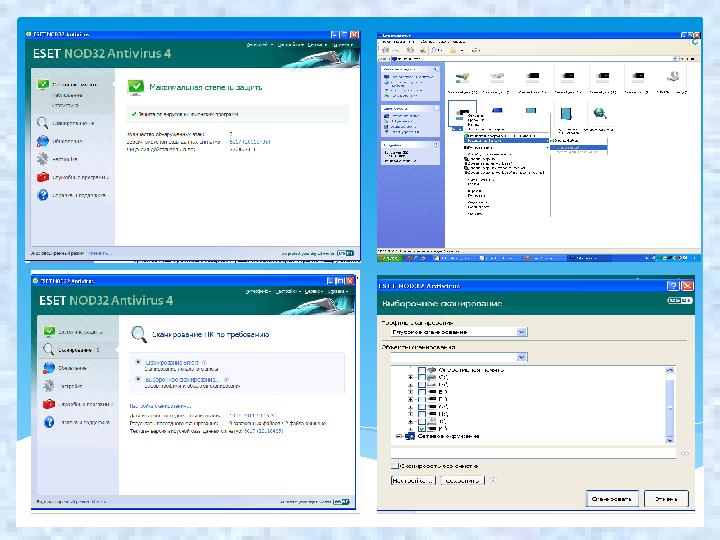Click the up arrow of the scan tree scrollbar
This screenshot has height=540, width=720.
click(x=670, y=370)
